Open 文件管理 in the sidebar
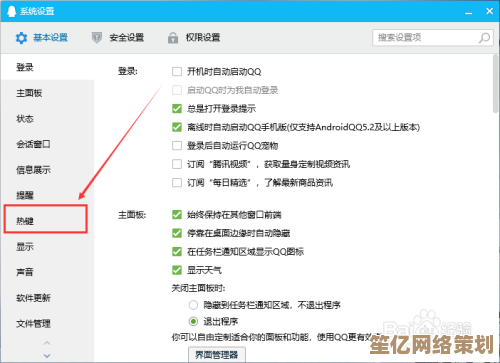Screen dimensions: 500x363 coord(47,323)
